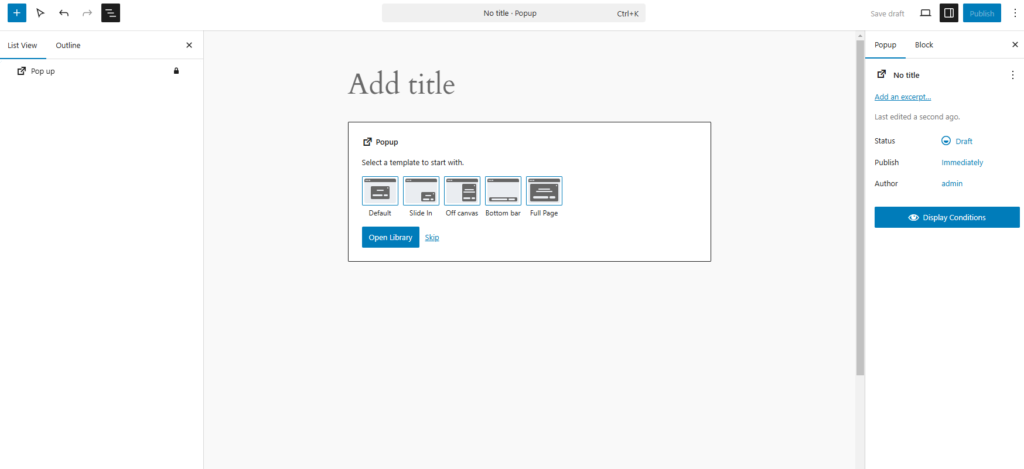
Task: Choose the Slide In popup template
Action: click(421, 191)
